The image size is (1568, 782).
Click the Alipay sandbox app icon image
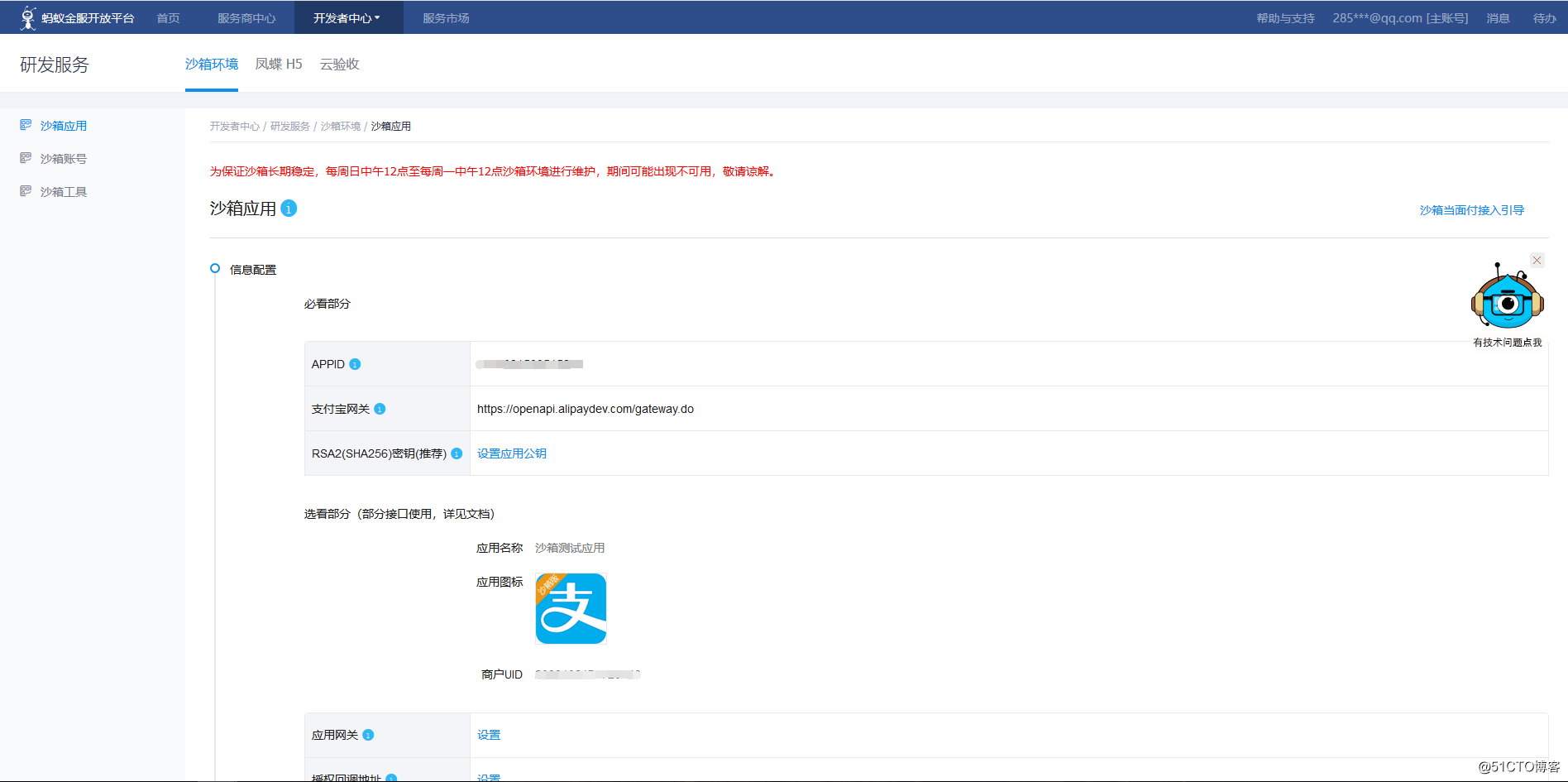click(571, 608)
